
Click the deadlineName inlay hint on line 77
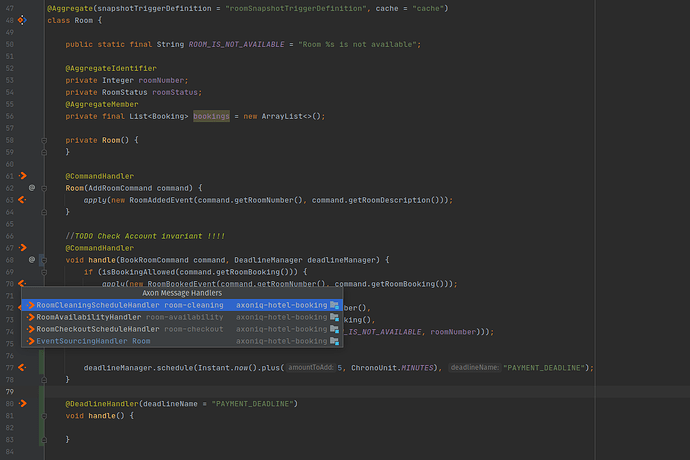click(475, 367)
